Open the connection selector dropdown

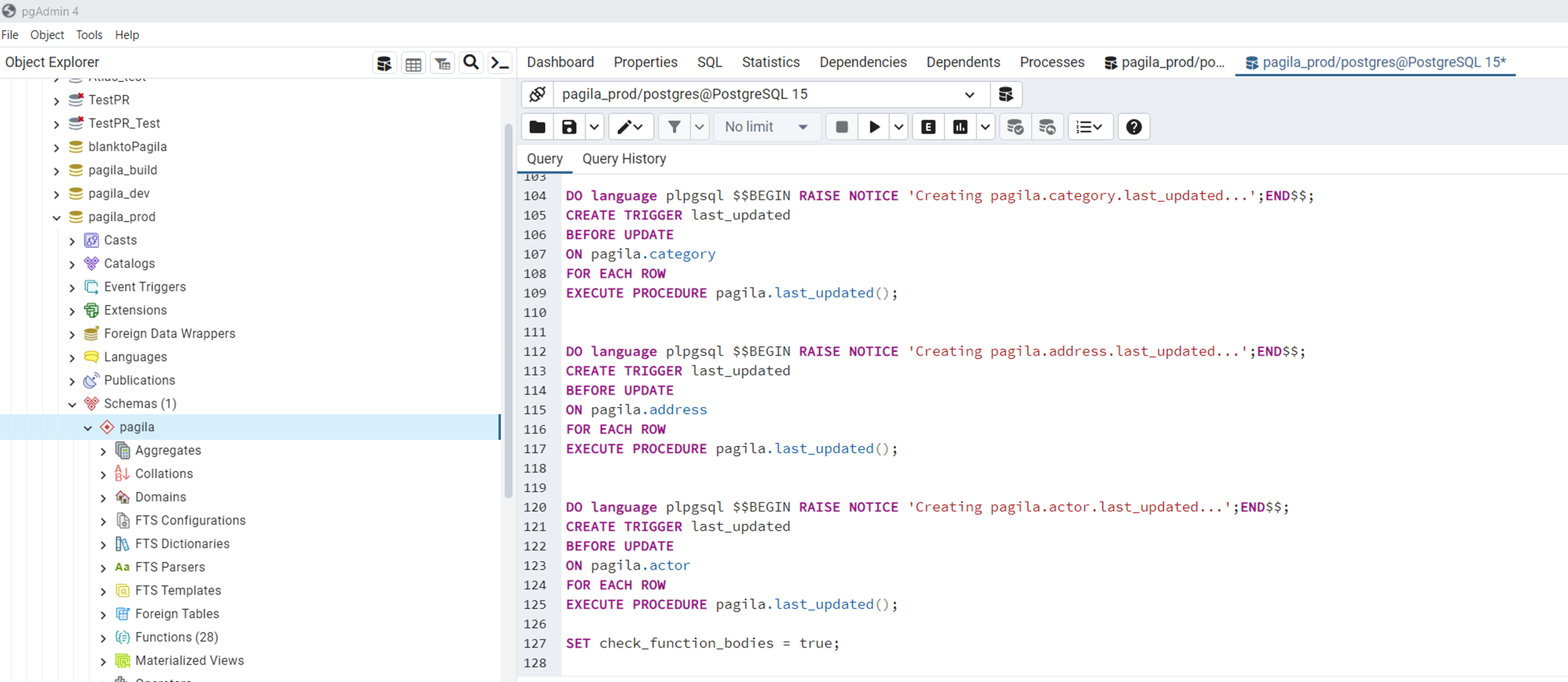tap(969, 94)
